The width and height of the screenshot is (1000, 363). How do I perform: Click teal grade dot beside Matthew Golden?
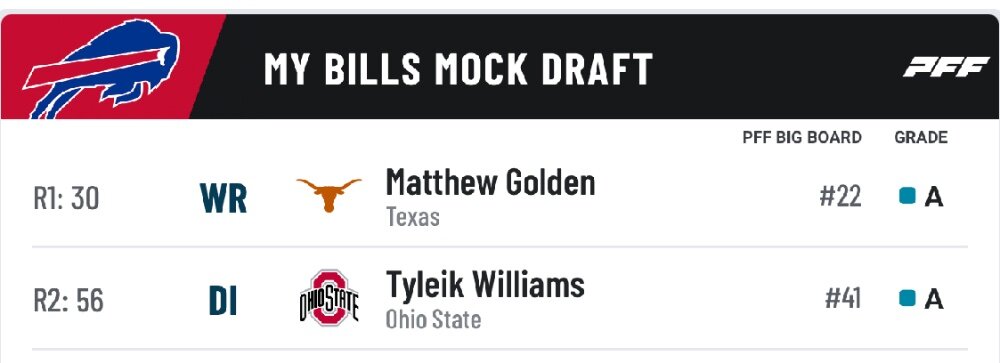(907, 196)
